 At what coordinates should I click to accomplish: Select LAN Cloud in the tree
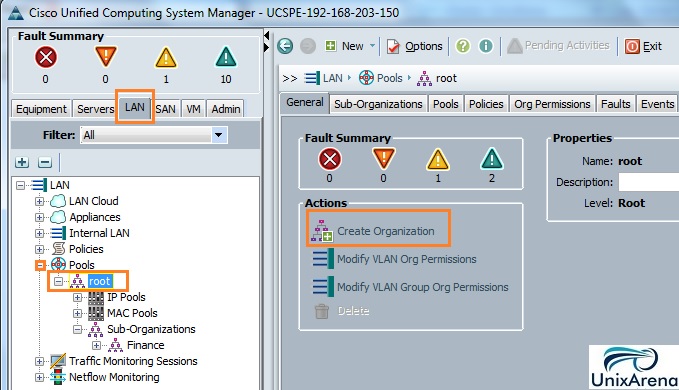94,201
